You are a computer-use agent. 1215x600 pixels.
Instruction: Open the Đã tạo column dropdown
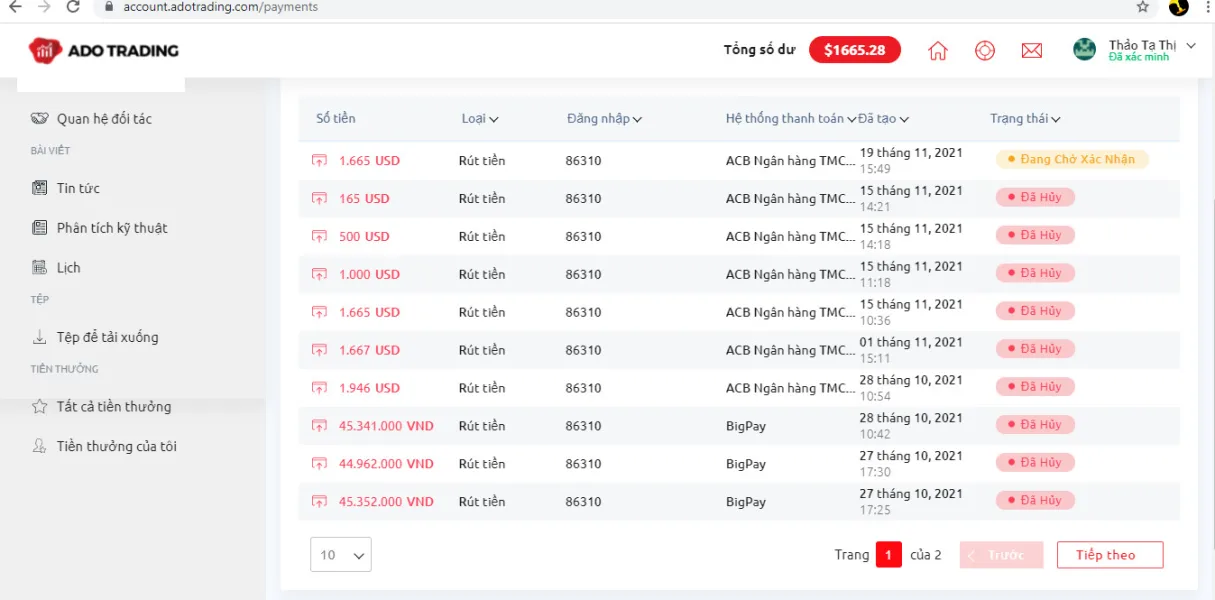click(x=884, y=118)
